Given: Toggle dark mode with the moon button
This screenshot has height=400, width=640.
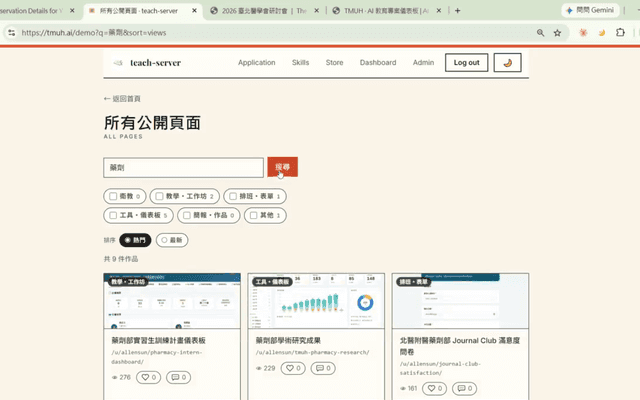Looking at the screenshot, I should click(x=507, y=62).
